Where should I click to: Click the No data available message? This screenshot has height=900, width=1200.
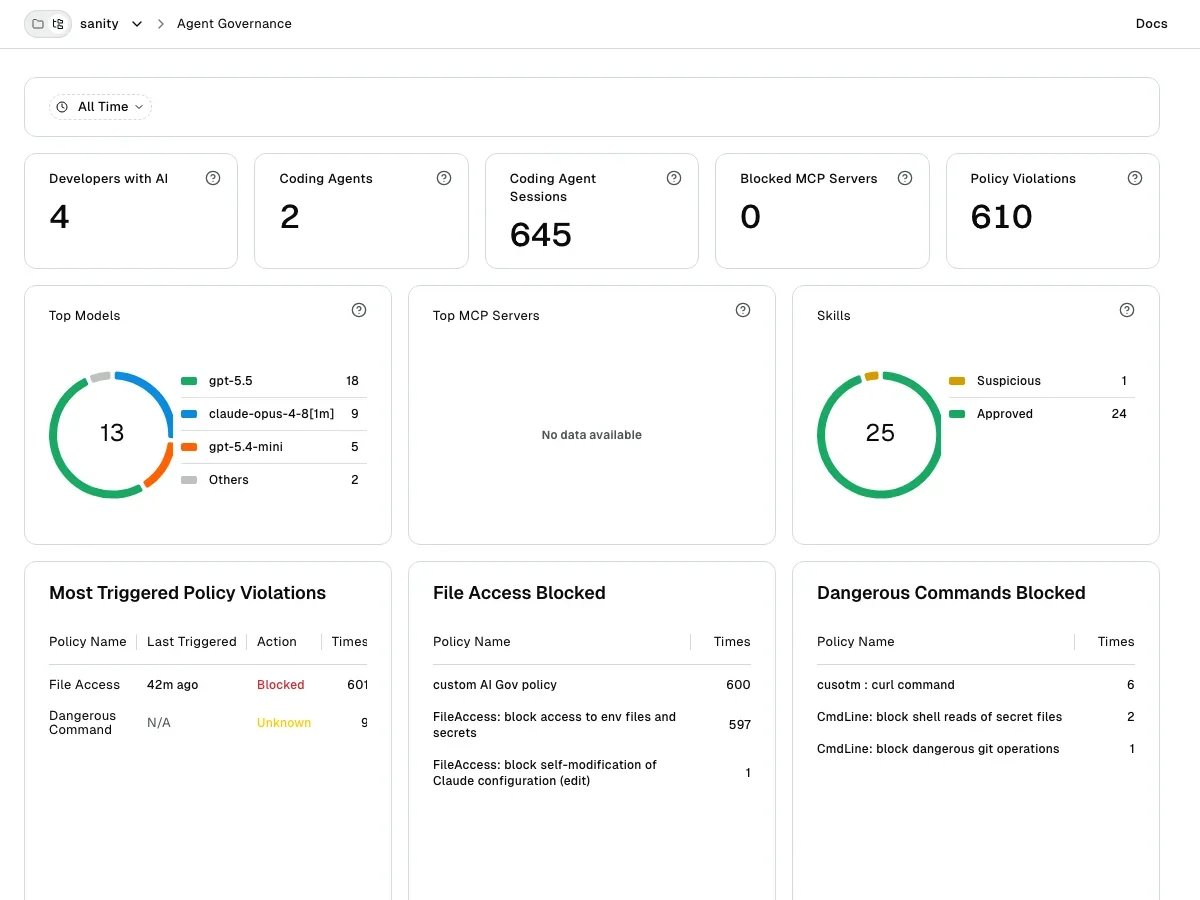pos(592,435)
